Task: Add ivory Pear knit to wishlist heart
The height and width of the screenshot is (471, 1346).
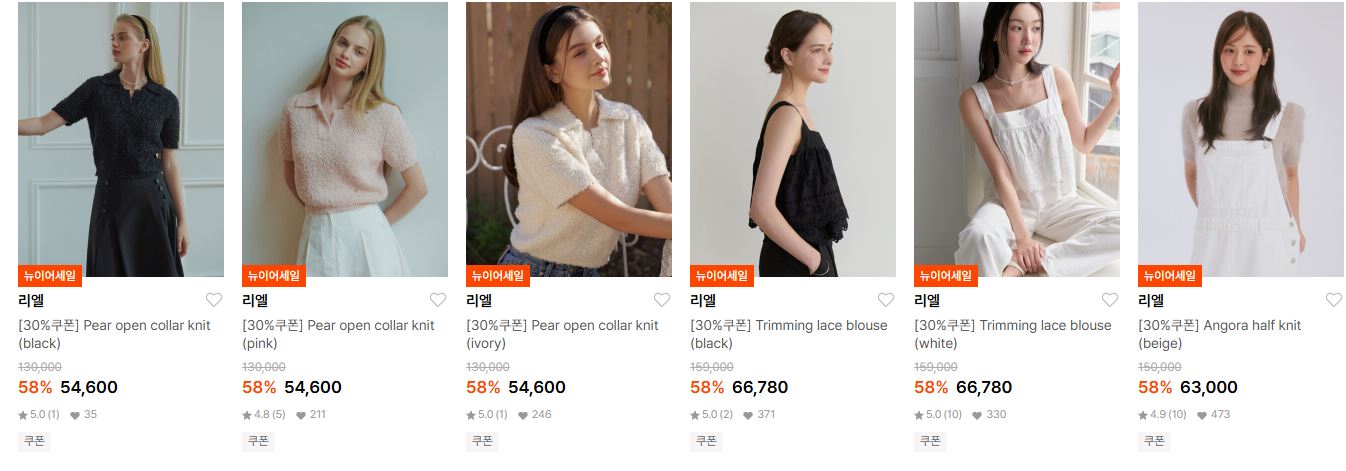Action: click(662, 300)
